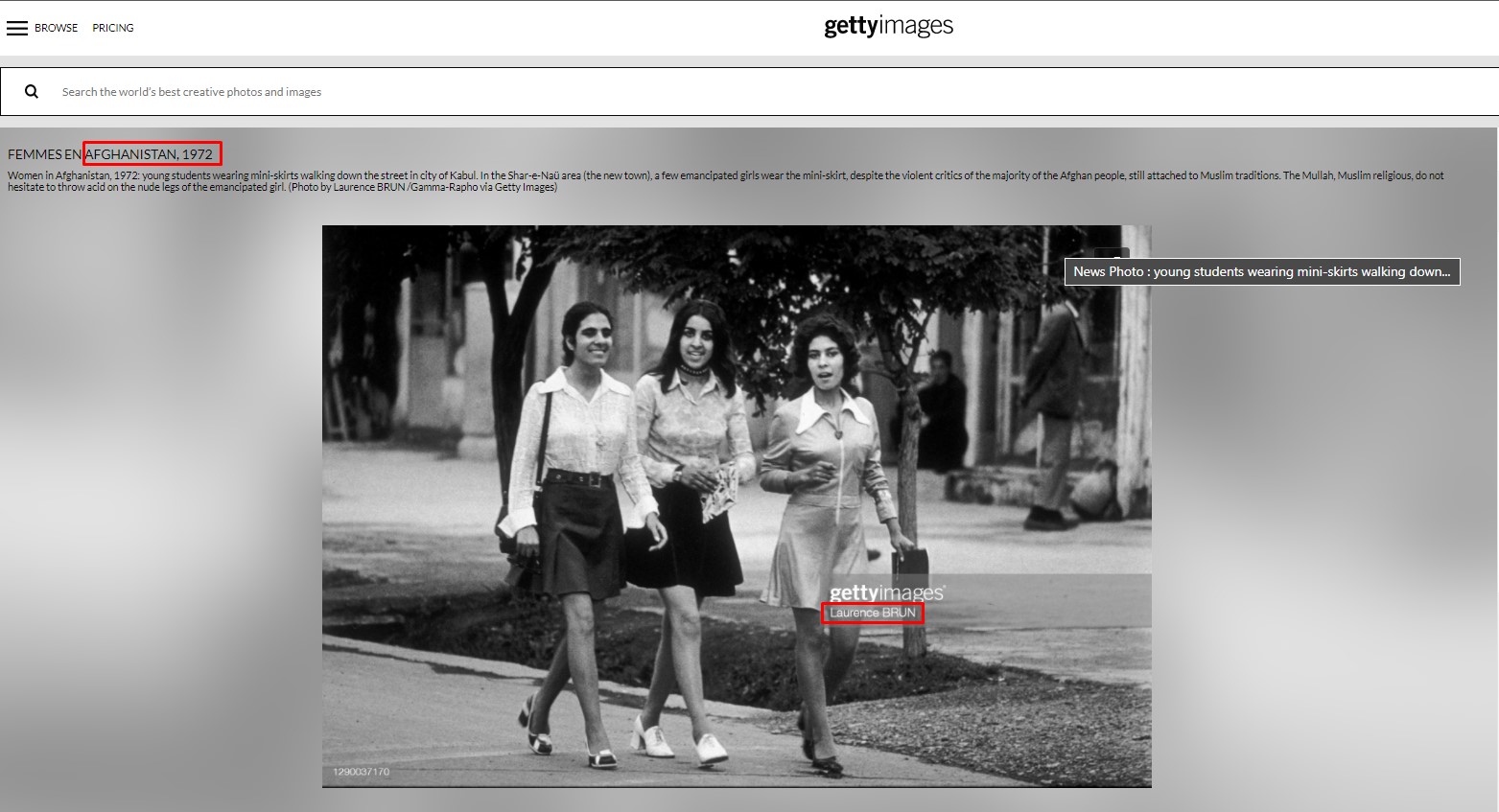Click the red-boxed "AFGHANISTAN, 1972" title text

(152, 154)
